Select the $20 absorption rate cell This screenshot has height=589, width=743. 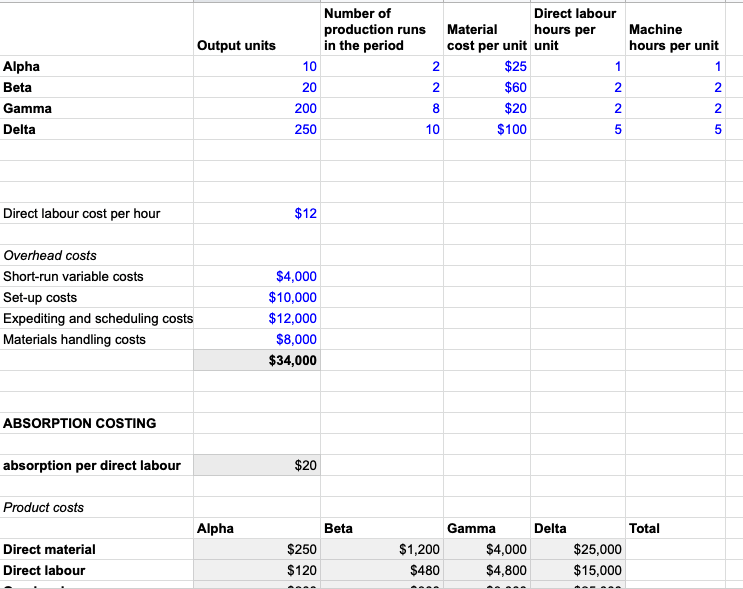pos(257,465)
